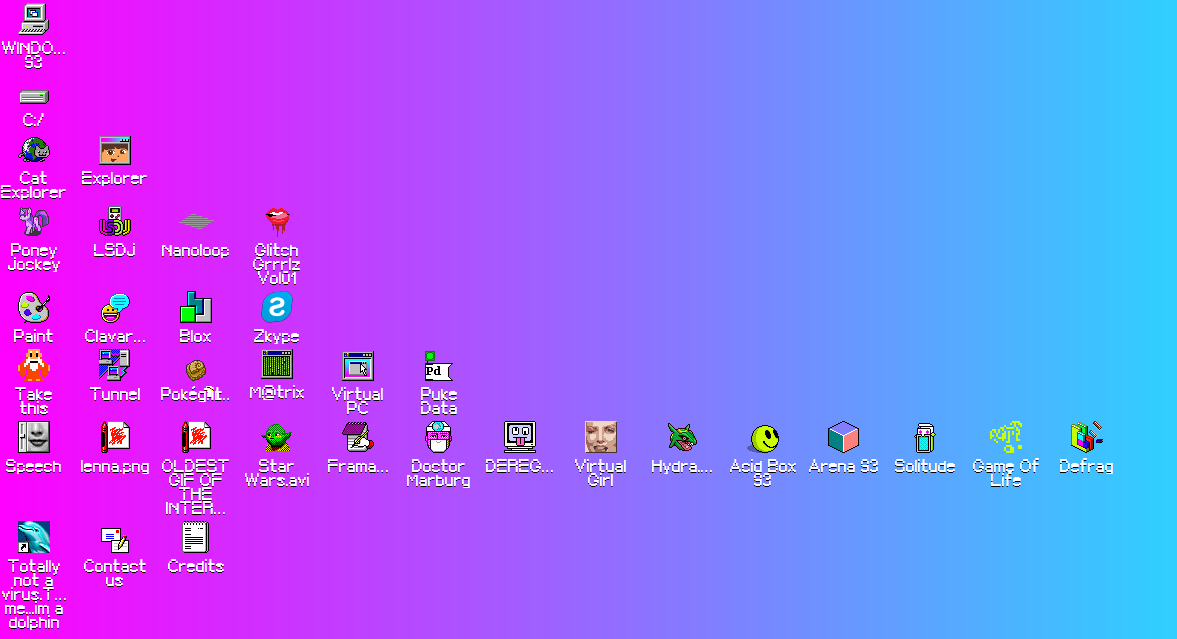
Task: Open the lenna.png image file
Action: click(x=115, y=438)
